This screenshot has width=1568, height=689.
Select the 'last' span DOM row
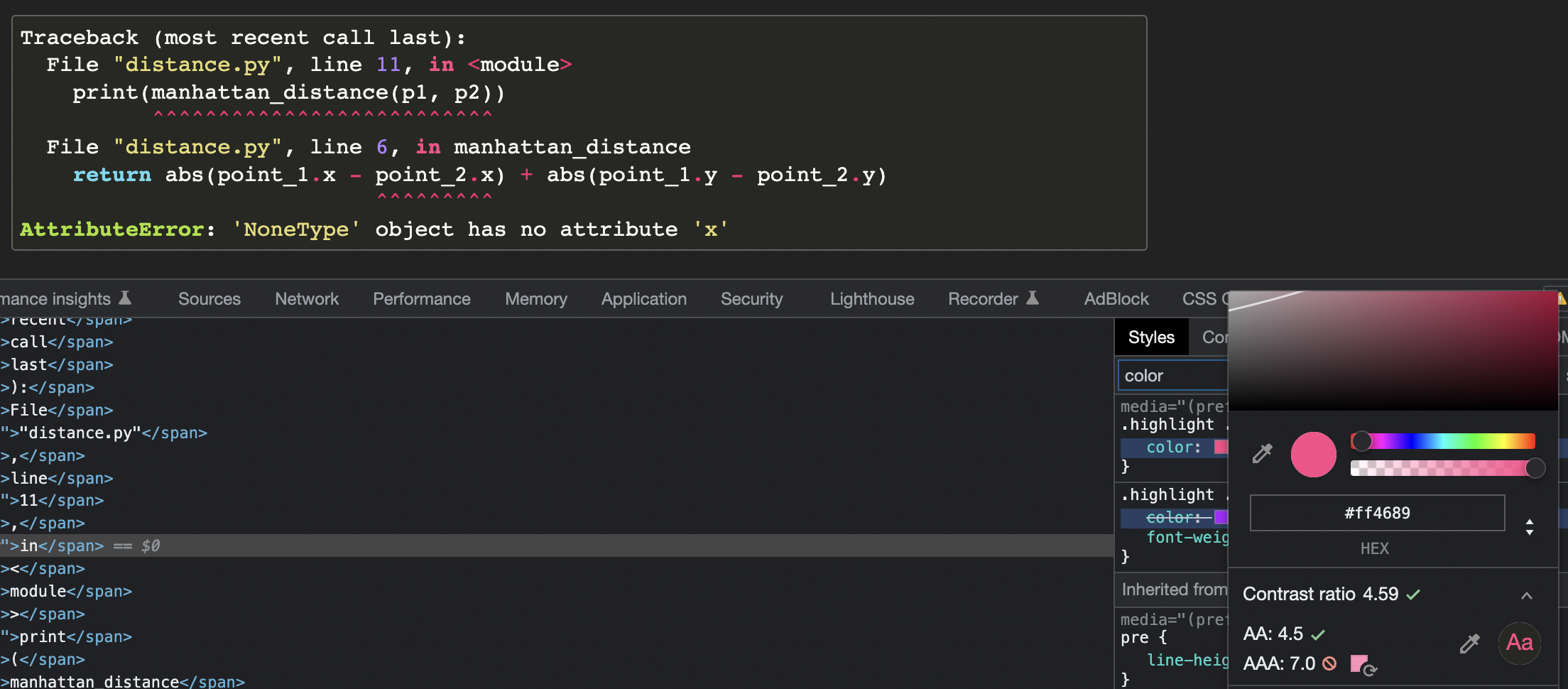coord(557,364)
